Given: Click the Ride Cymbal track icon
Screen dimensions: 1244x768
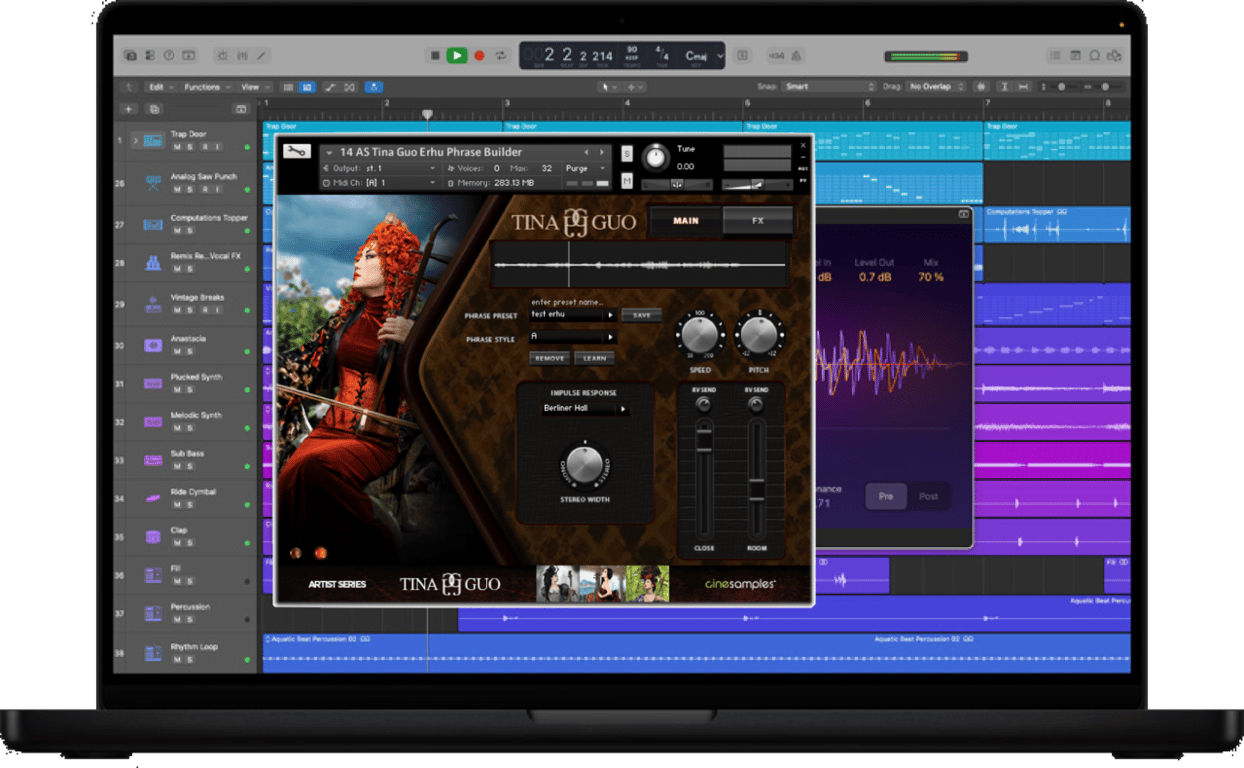Looking at the screenshot, I should tap(153, 498).
